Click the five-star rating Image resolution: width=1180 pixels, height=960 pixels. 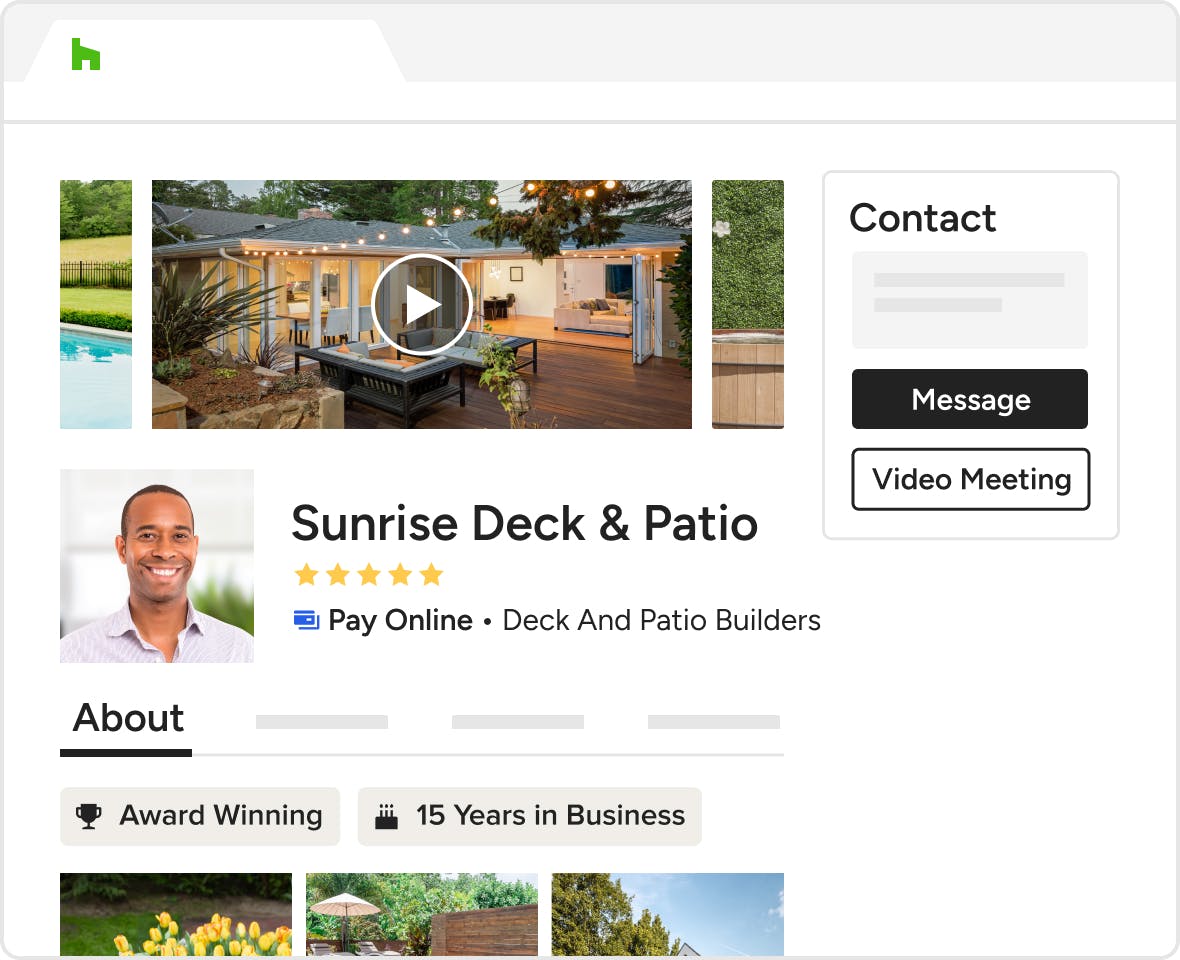(368, 574)
